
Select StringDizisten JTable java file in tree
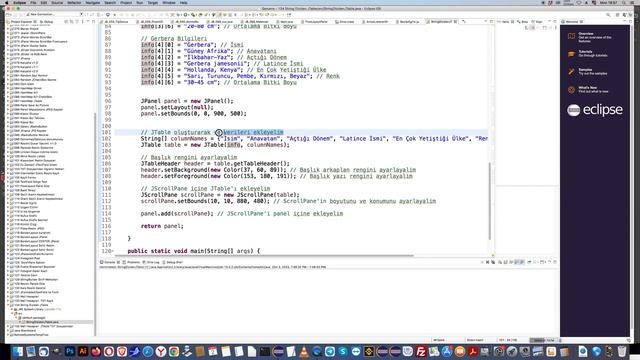[42, 322]
